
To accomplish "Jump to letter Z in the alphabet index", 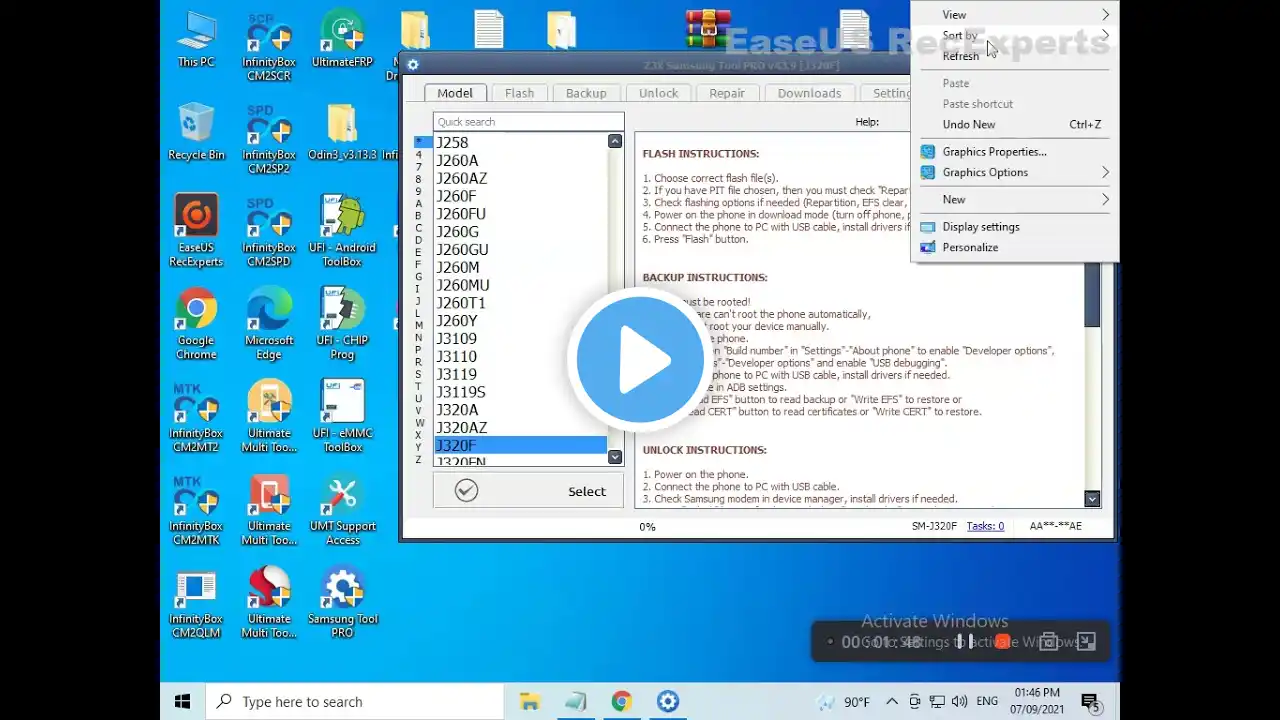I will click(418, 459).
